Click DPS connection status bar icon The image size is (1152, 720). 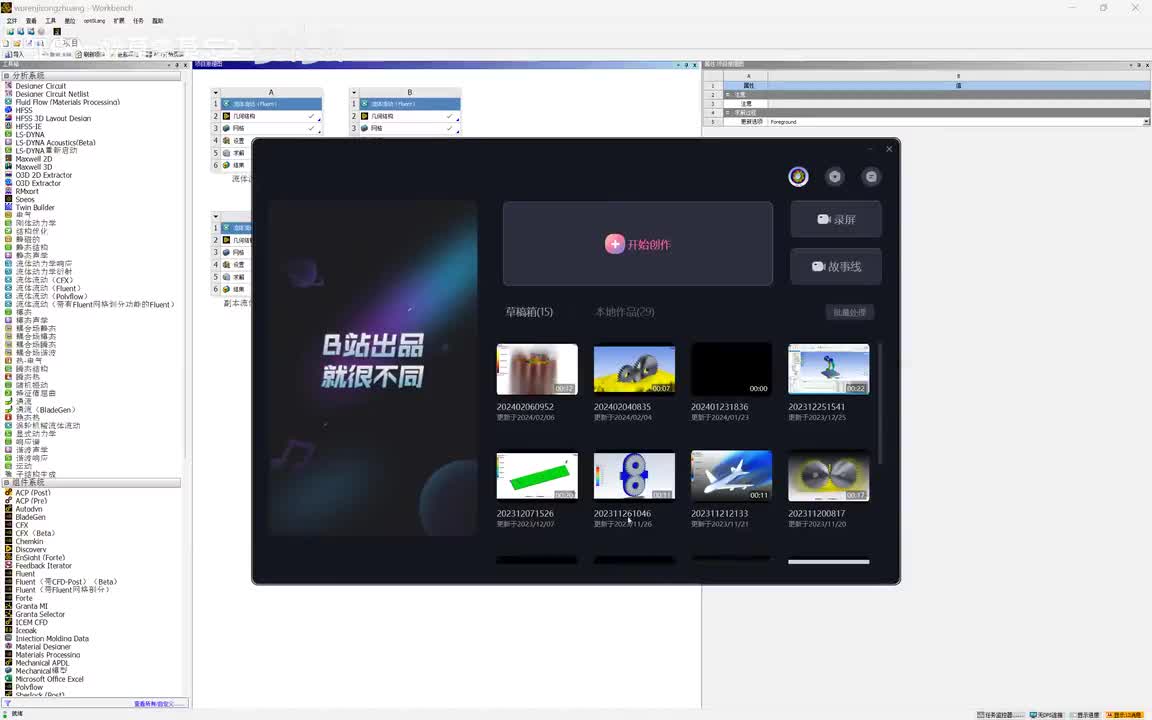tap(1046, 715)
